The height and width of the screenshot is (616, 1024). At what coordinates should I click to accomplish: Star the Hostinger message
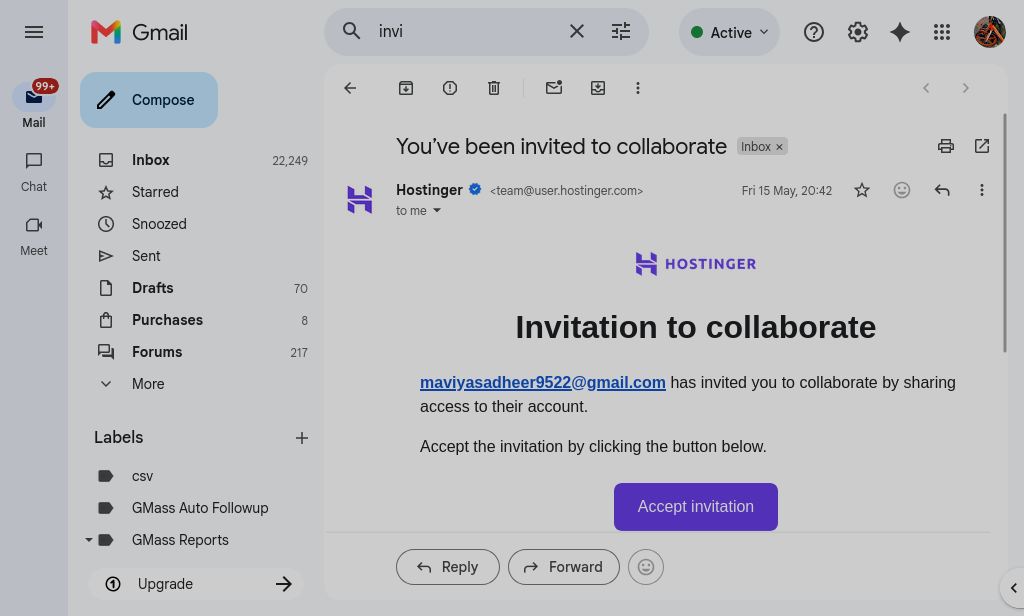click(x=862, y=190)
